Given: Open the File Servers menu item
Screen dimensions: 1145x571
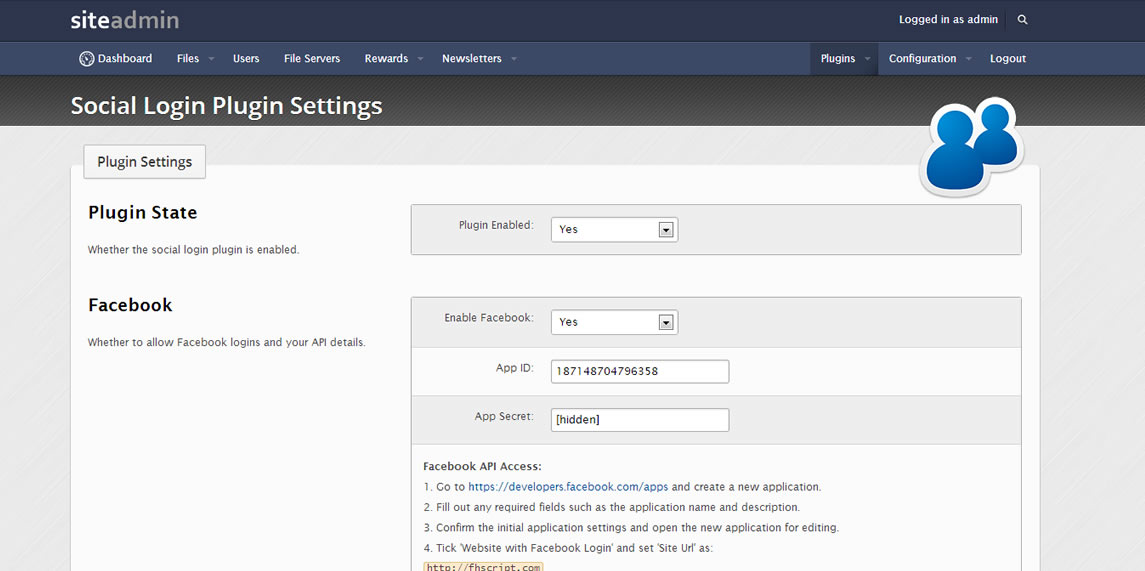Looking at the screenshot, I should [312, 58].
